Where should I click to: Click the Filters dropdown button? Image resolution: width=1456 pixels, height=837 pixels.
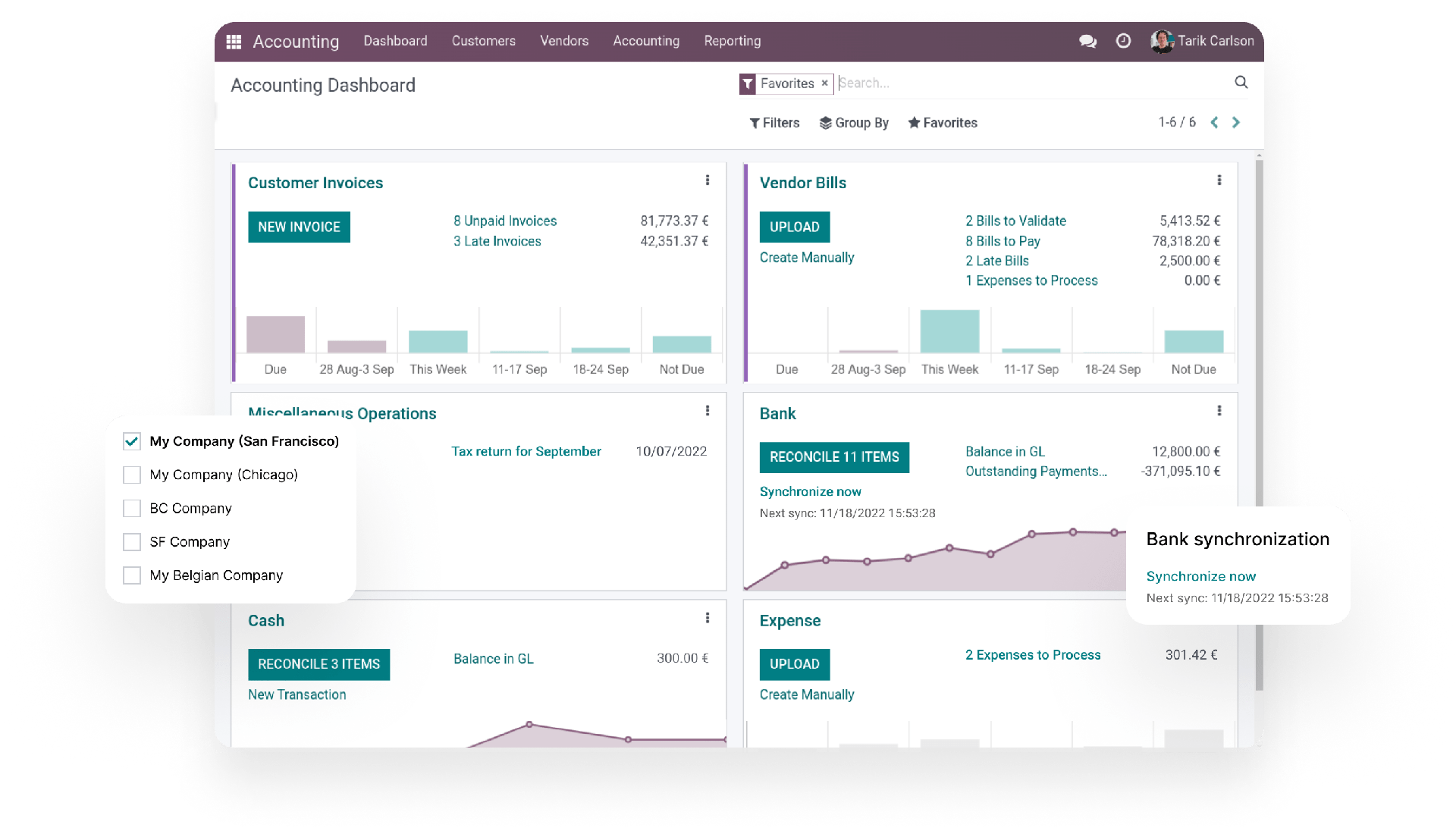(775, 123)
